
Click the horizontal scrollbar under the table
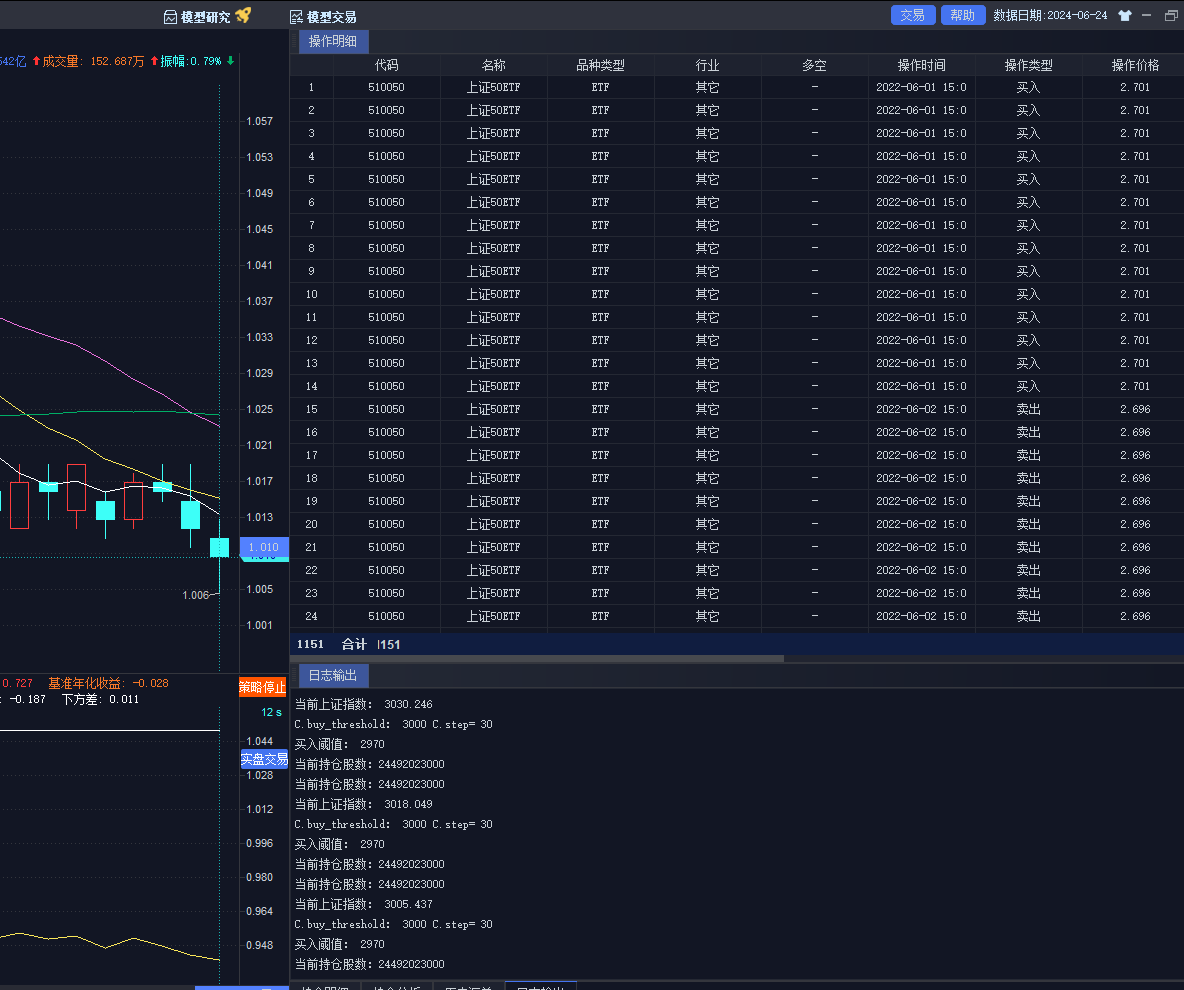[537, 658]
